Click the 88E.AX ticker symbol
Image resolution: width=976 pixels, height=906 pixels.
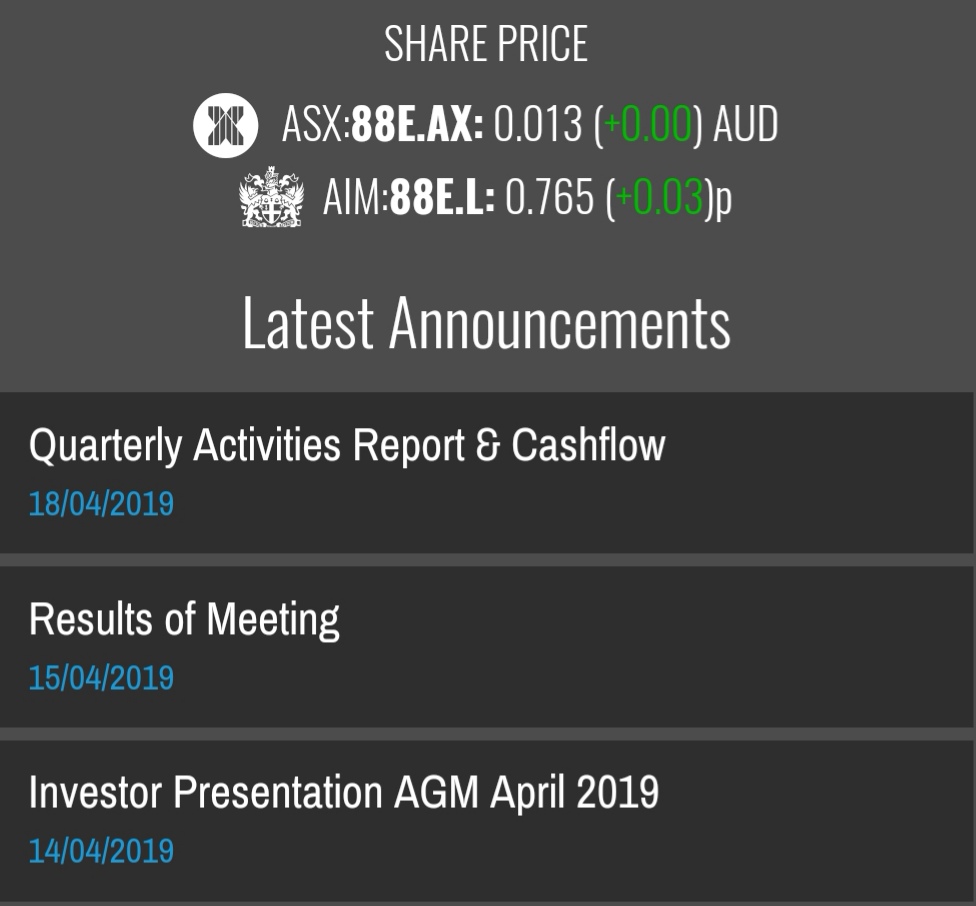pos(417,125)
